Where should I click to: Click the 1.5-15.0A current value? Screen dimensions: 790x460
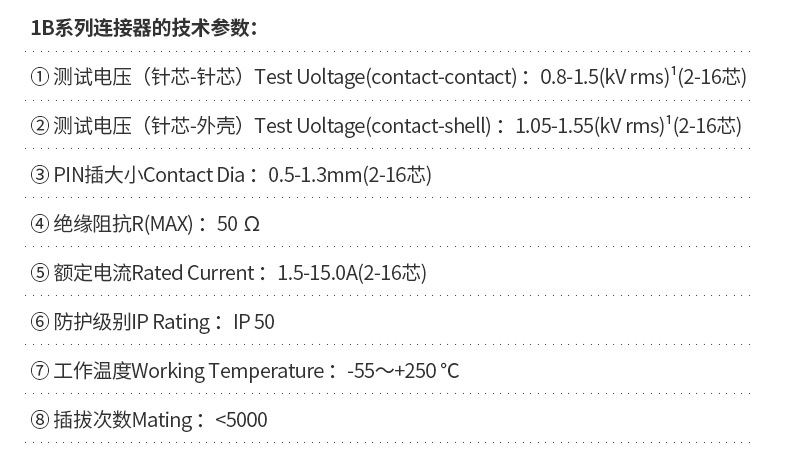(317, 273)
